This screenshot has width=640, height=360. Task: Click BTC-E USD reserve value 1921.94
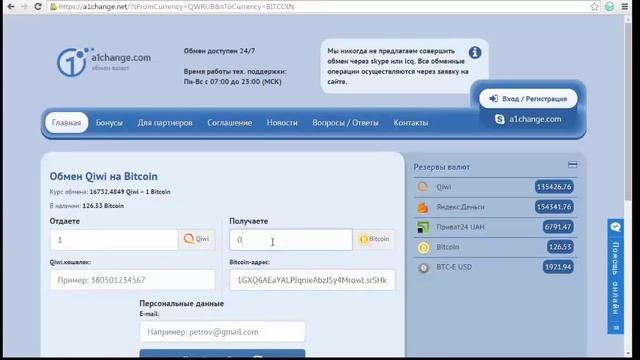point(558,267)
